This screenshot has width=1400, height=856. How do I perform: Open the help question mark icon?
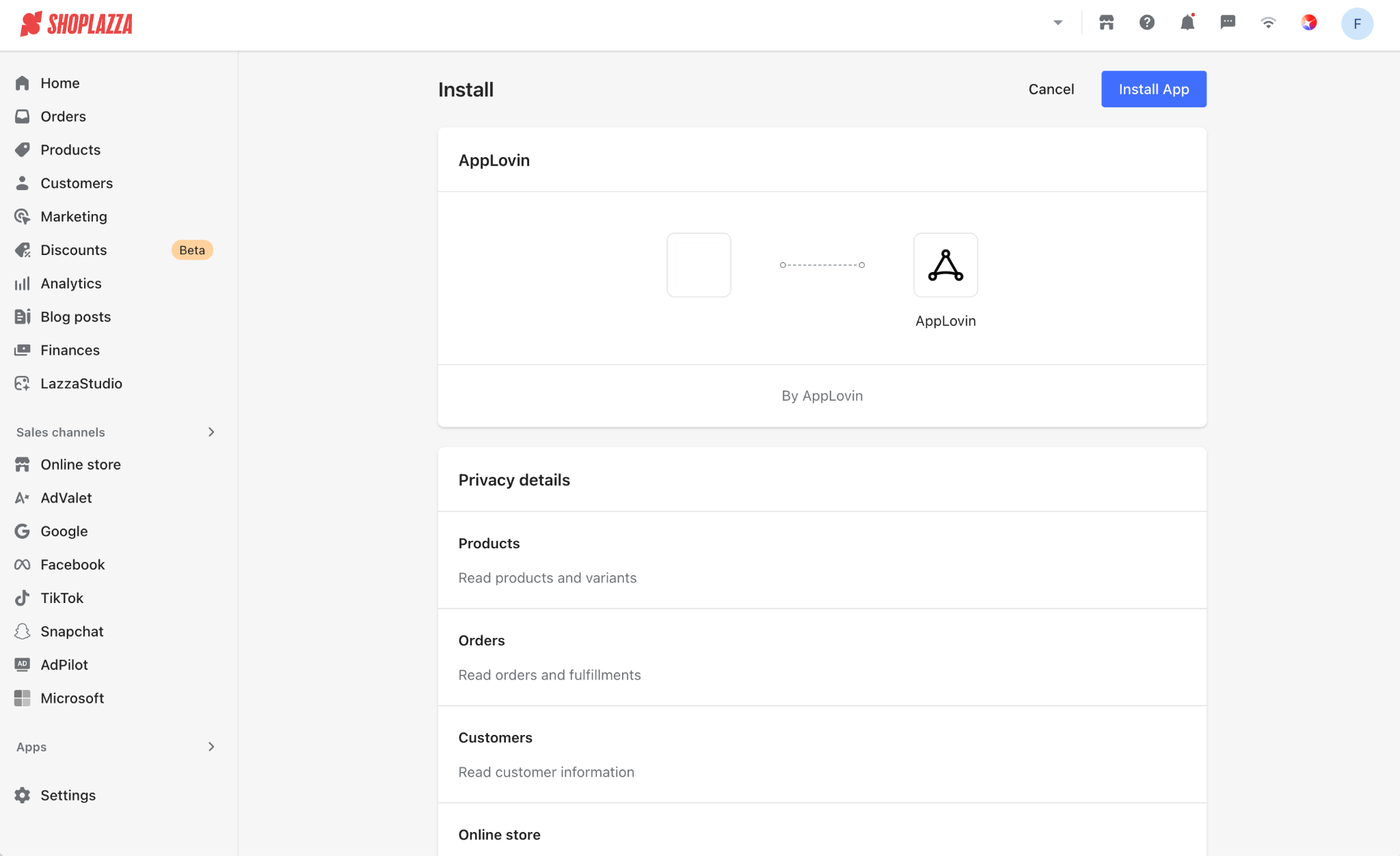(x=1147, y=23)
